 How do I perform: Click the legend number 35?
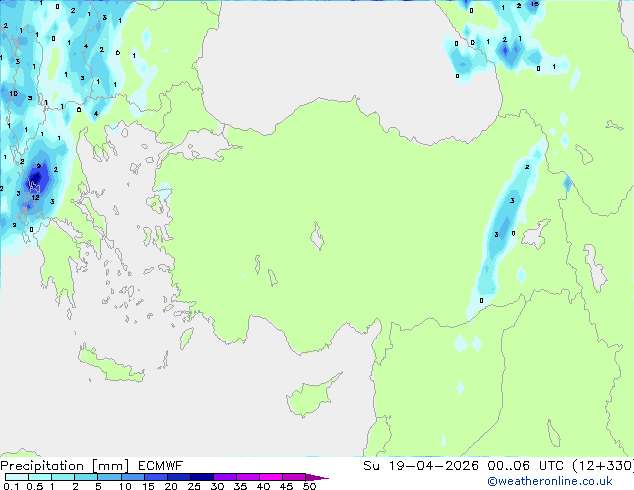click(240, 486)
